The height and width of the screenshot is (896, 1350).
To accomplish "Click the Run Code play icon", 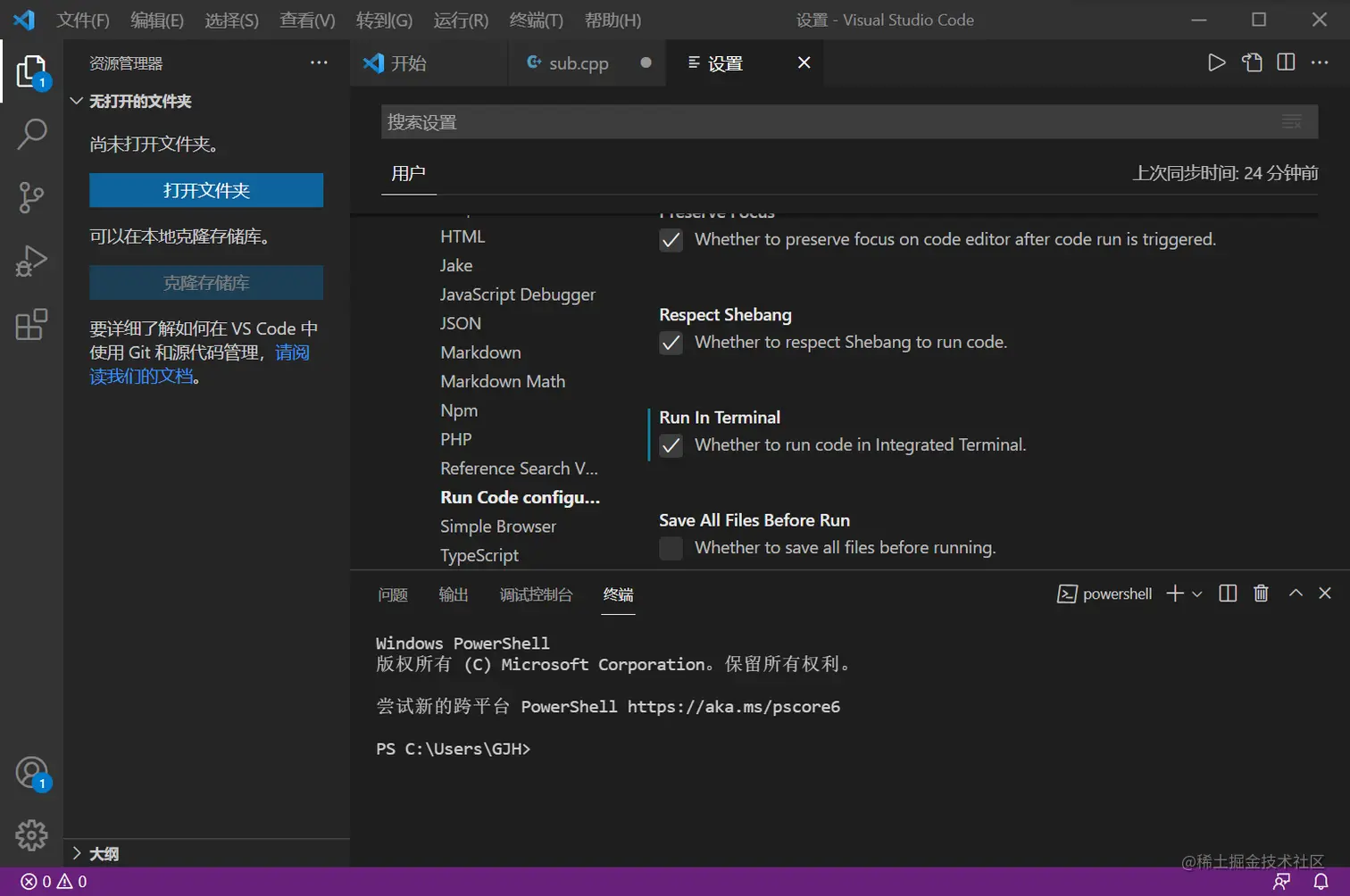I will click(x=1216, y=62).
